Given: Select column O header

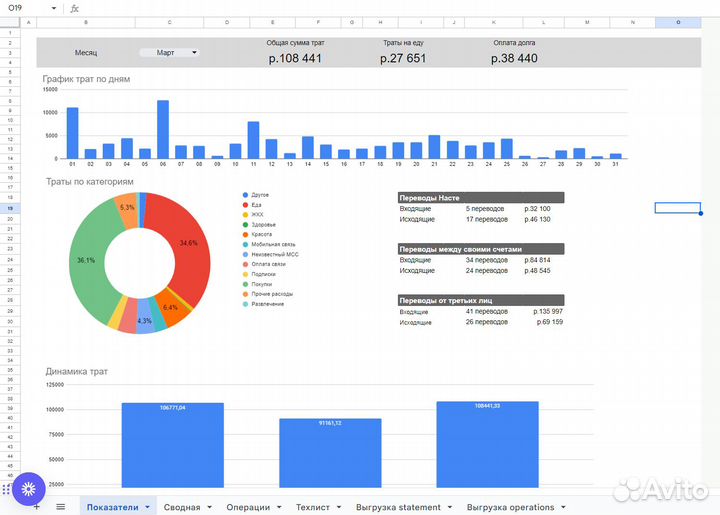Looking at the screenshot, I should [x=678, y=22].
